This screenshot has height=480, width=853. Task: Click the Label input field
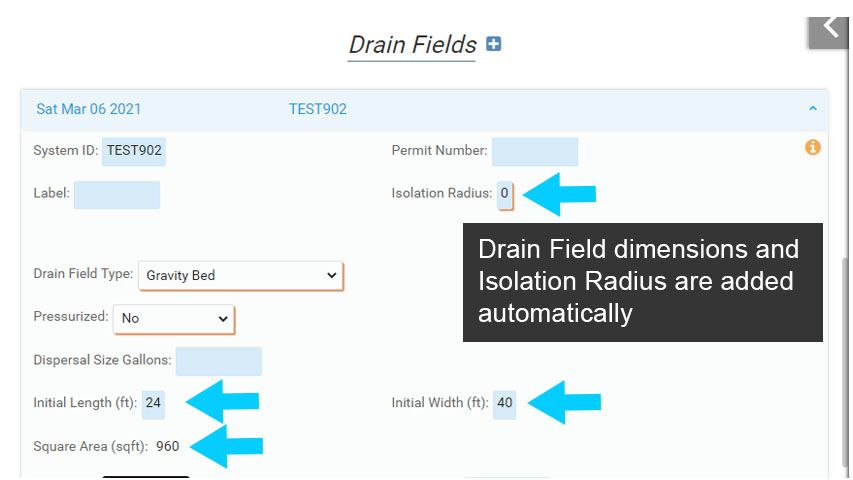tap(116, 194)
